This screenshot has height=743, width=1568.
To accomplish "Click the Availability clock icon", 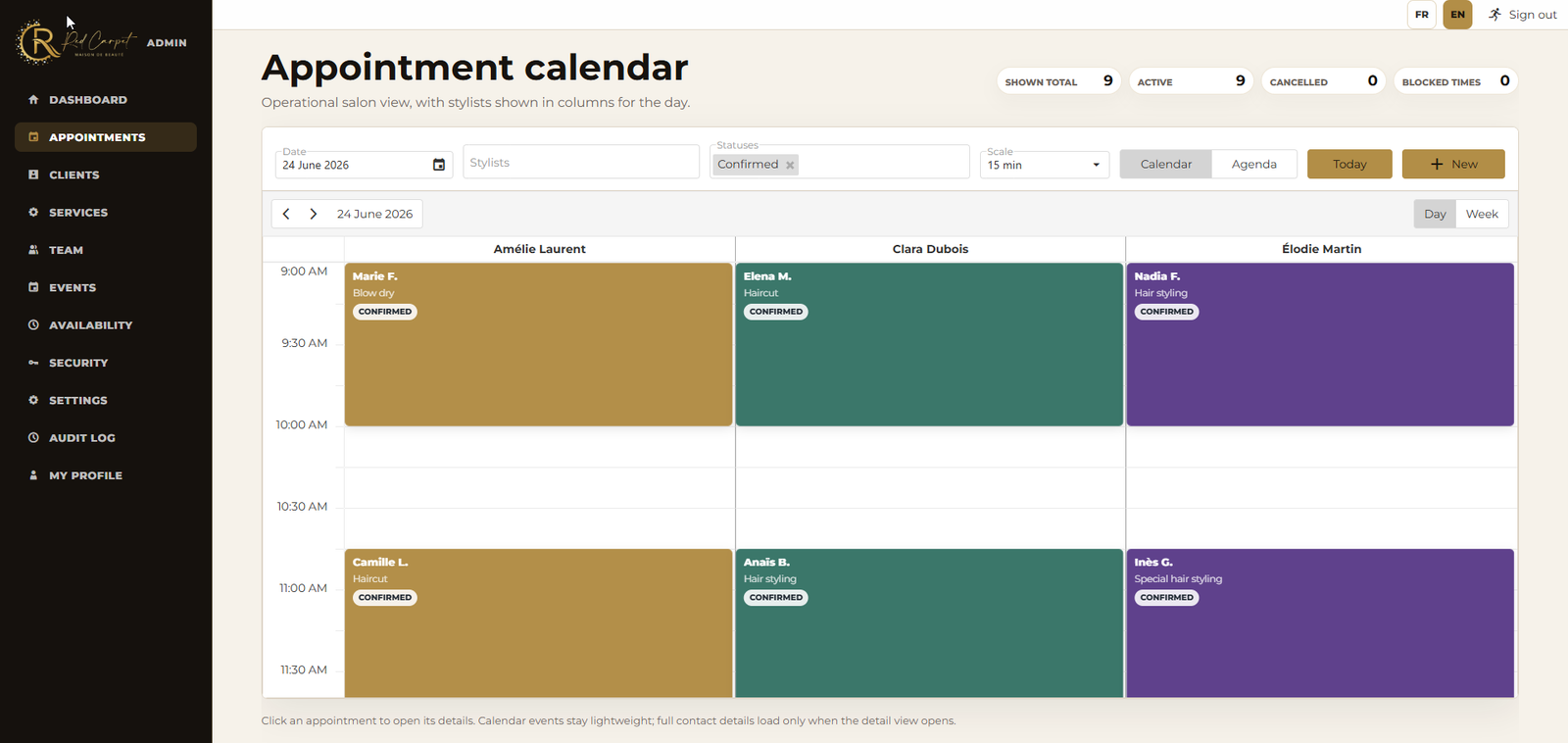I will pyautogui.click(x=33, y=325).
